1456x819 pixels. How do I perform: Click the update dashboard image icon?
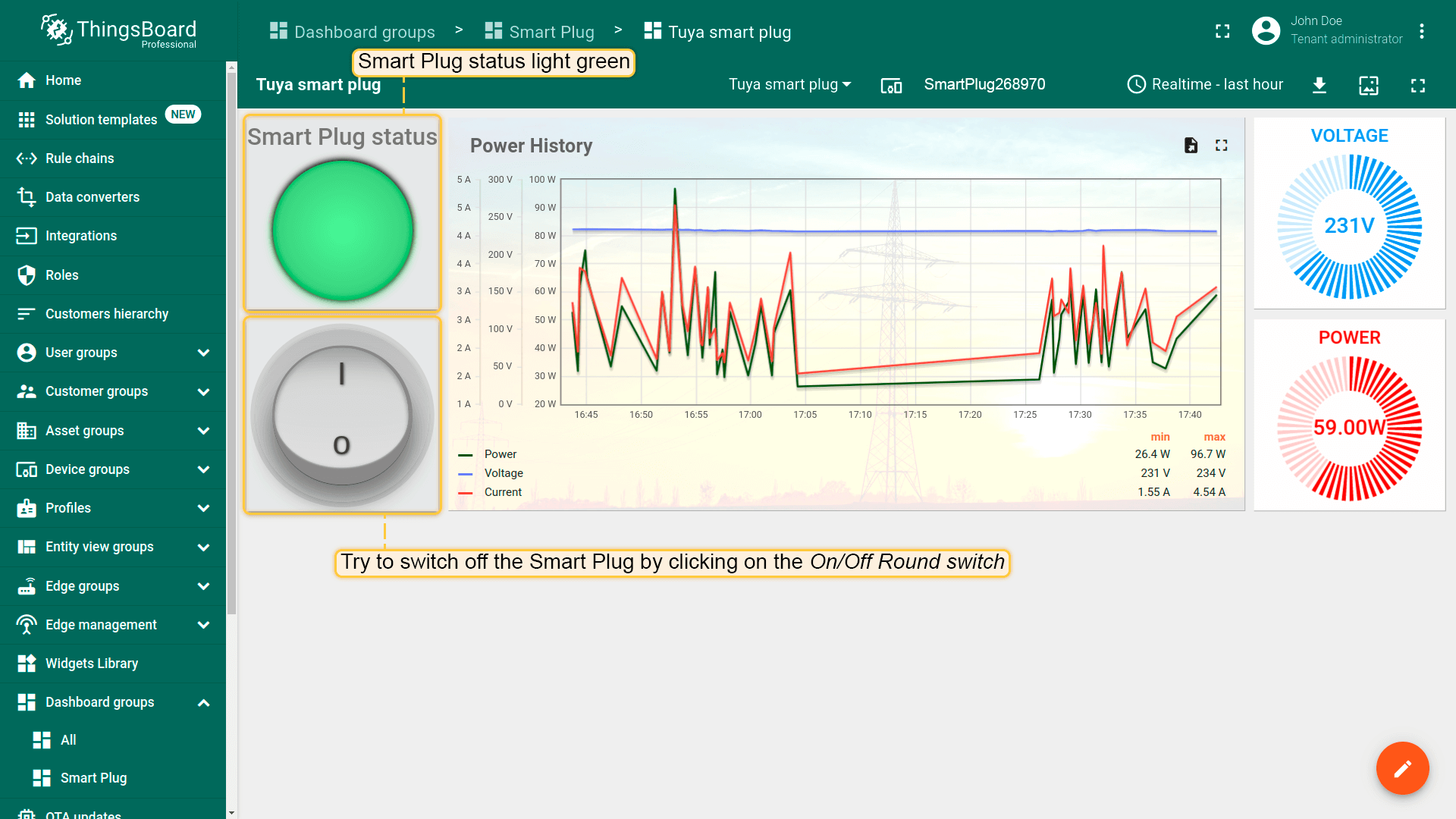pos(1369,85)
